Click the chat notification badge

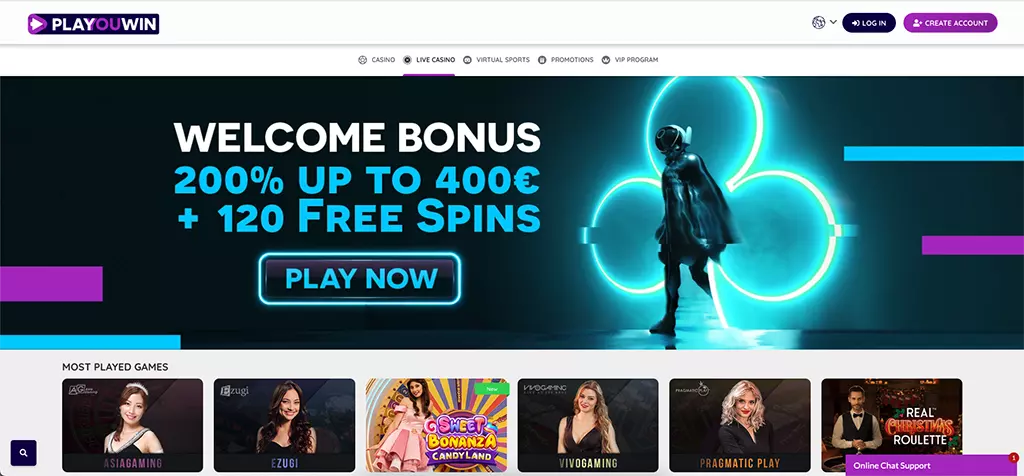click(1014, 458)
